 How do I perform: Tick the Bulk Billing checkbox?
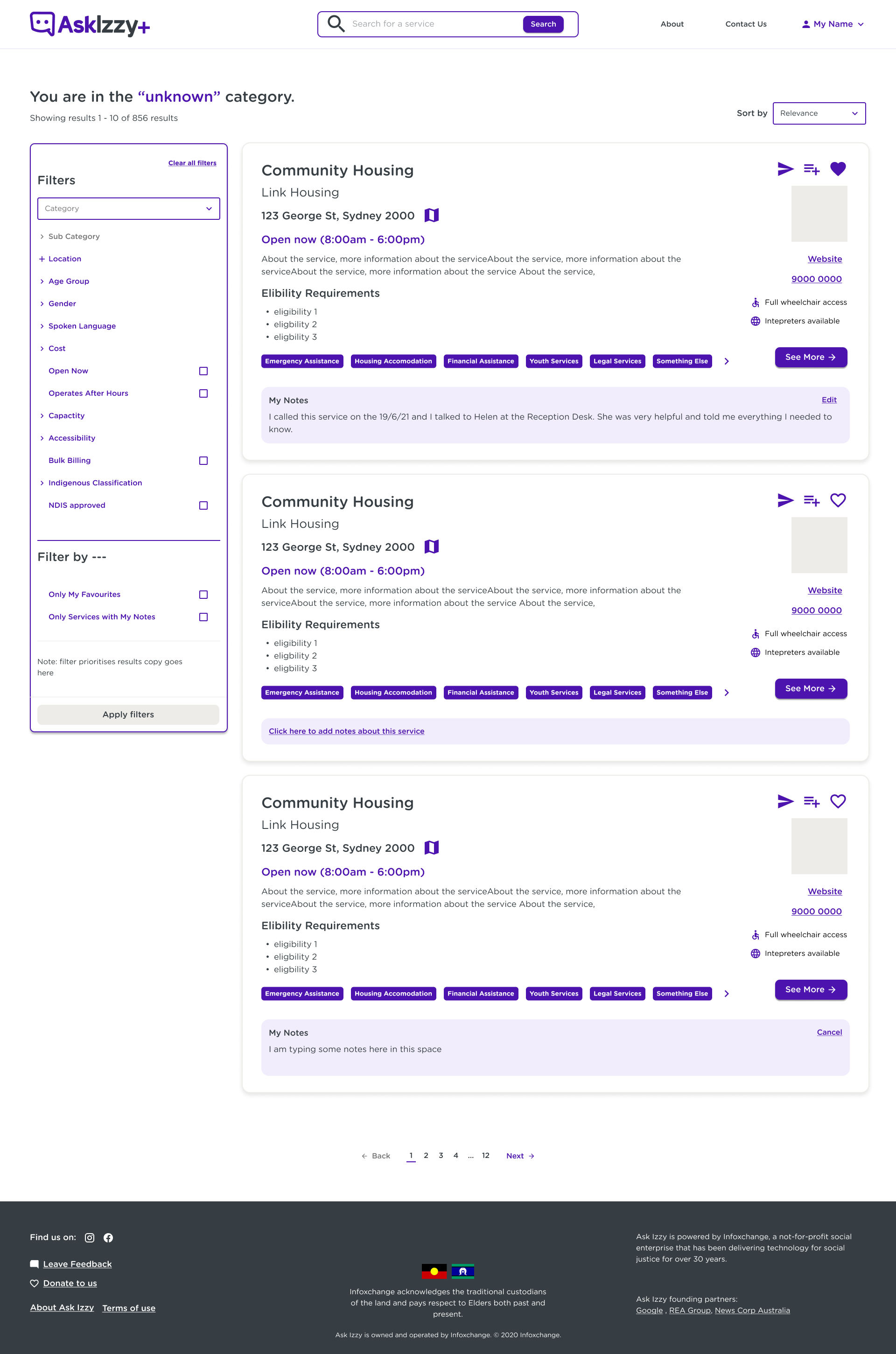pyautogui.click(x=203, y=461)
